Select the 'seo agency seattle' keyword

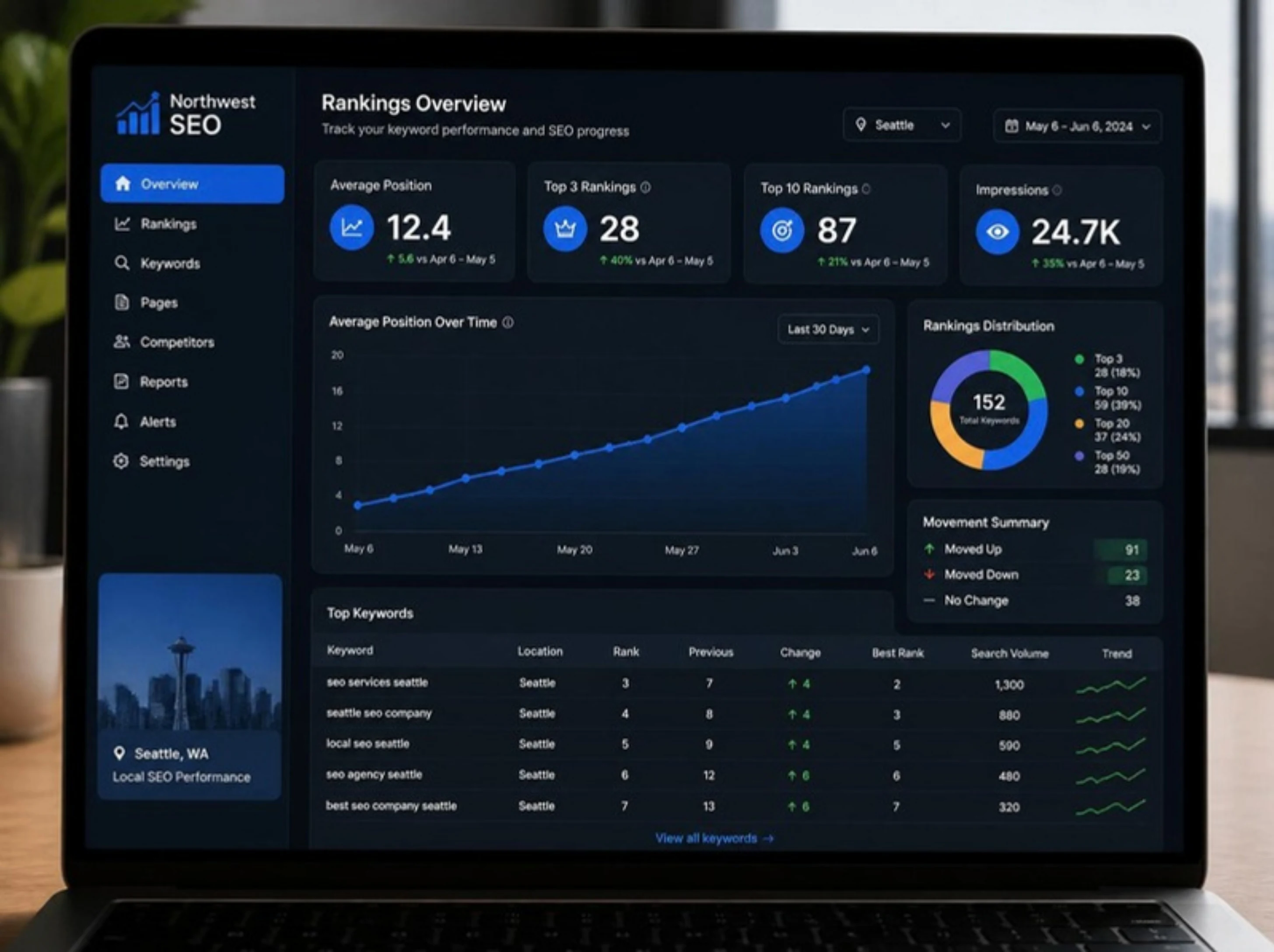[374, 775]
